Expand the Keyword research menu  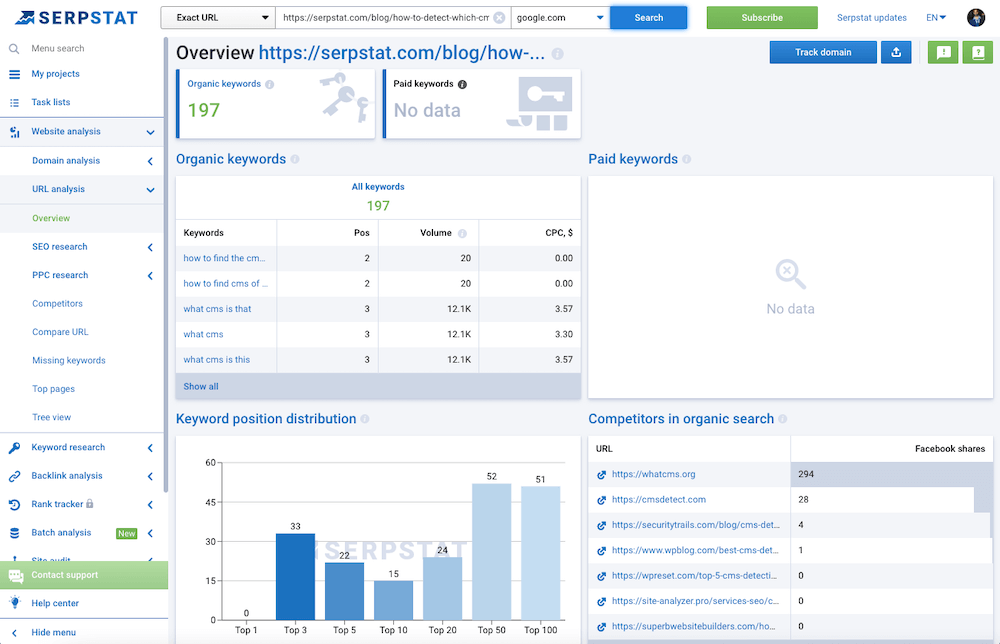tap(151, 448)
